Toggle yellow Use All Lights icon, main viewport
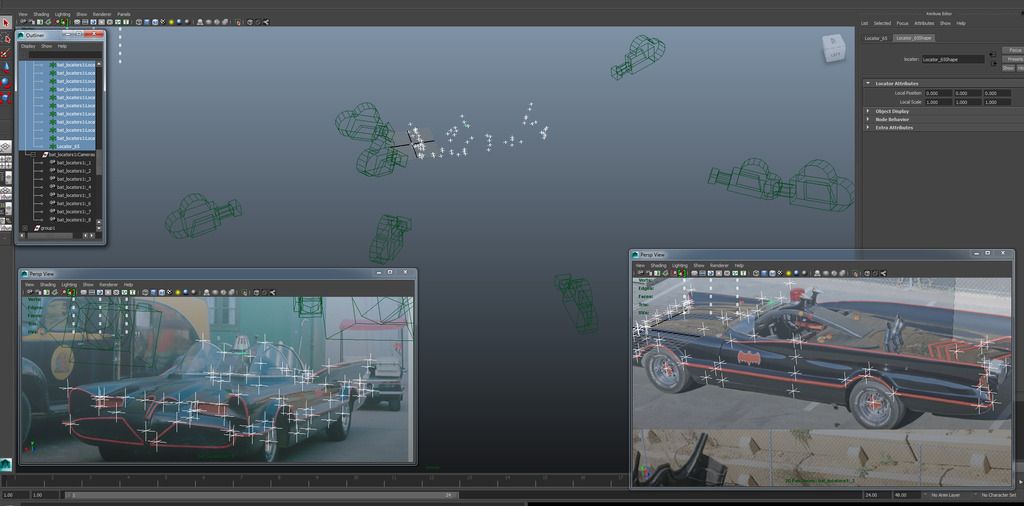This screenshot has width=1024, height=506. (171, 22)
